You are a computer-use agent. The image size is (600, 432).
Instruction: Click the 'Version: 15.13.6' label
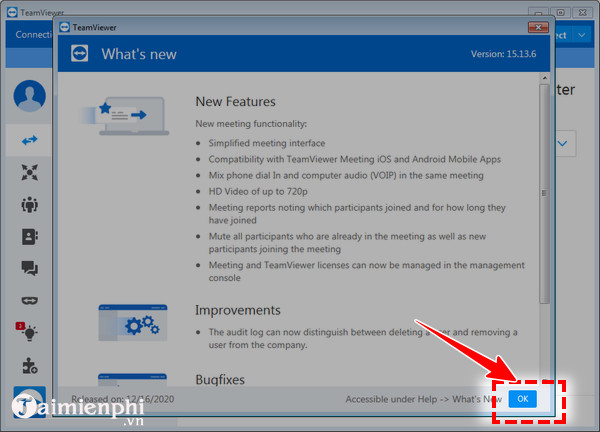click(x=503, y=54)
